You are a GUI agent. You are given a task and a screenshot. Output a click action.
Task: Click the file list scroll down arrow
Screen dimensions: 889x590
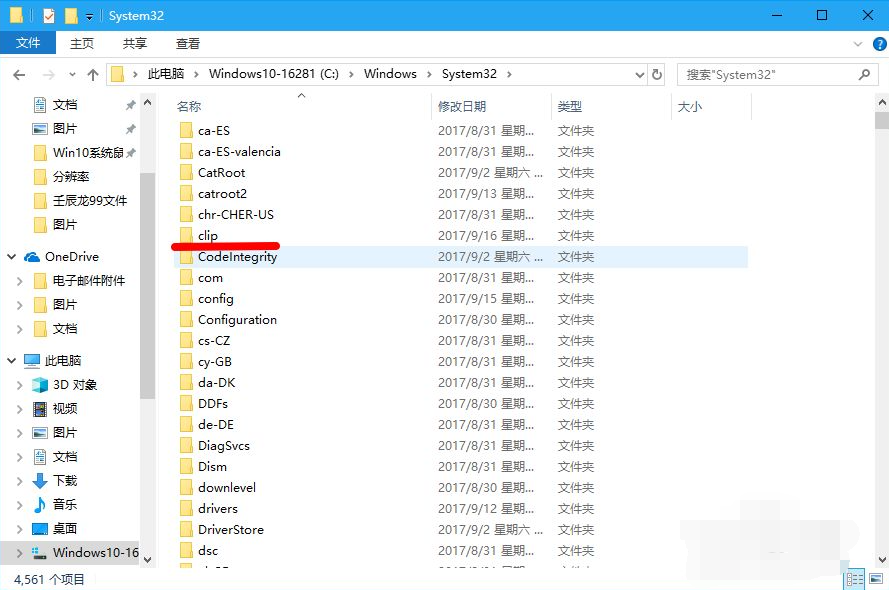click(x=882, y=559)
